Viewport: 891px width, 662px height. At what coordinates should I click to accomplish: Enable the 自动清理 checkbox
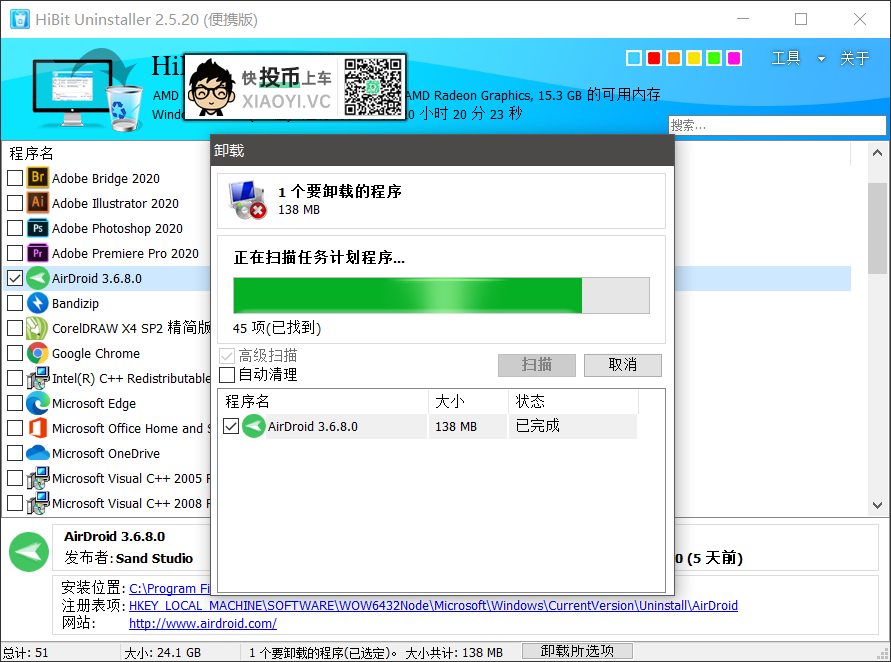pyautogui.click(x=227, y=374)
